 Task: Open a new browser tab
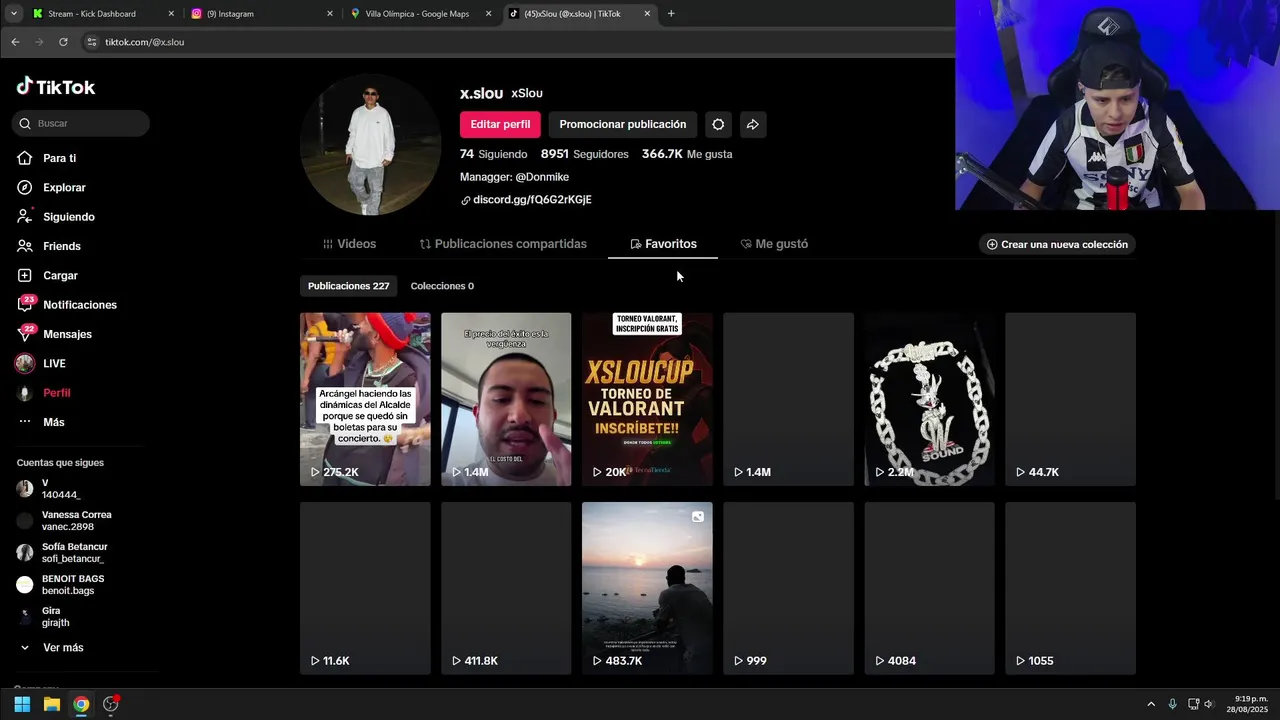click(671, 14)
